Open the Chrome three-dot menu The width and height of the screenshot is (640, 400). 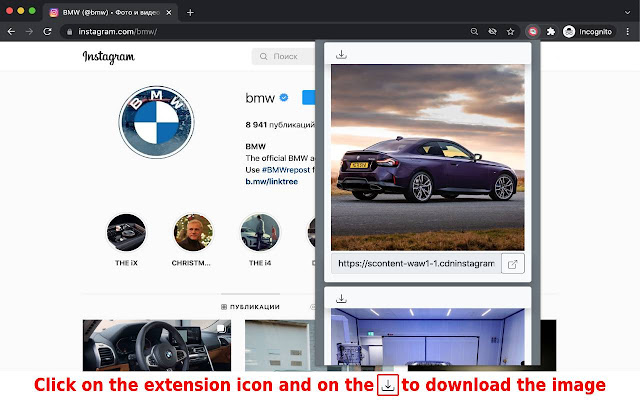click(627, 31)
